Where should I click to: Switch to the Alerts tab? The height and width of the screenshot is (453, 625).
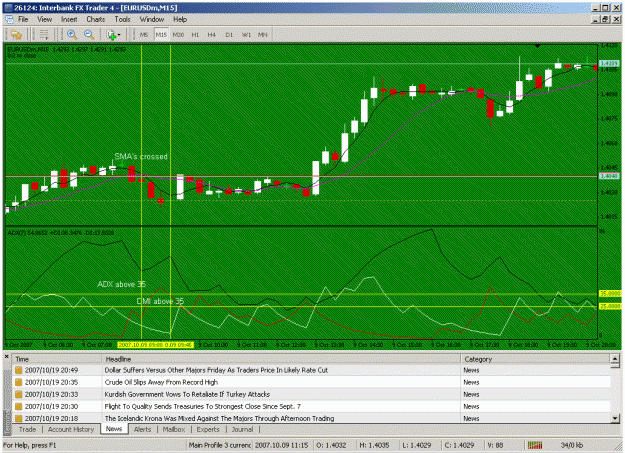(142, 429)
